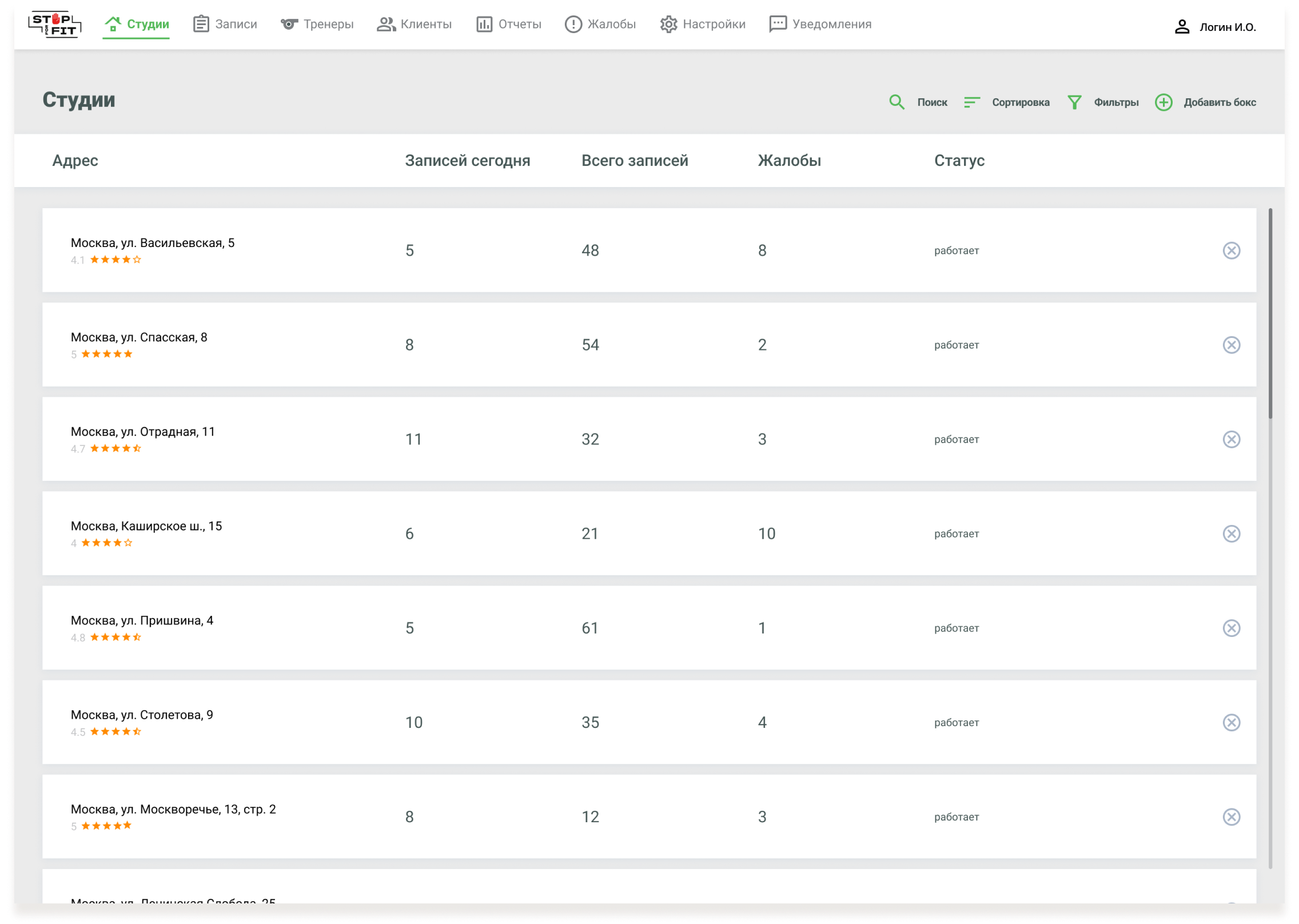
Task: Click Добавить бокс plus button
Action: click(1163, 102)
